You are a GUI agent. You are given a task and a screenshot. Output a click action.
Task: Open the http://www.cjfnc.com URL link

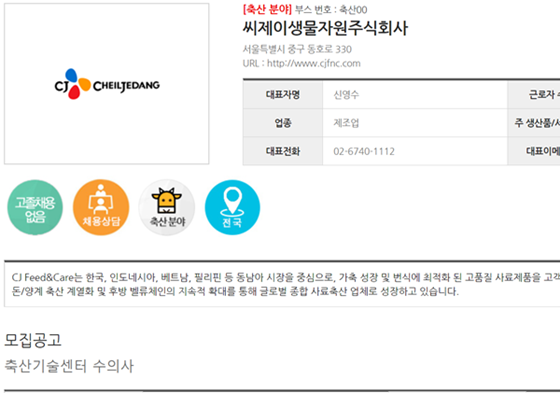314,64
